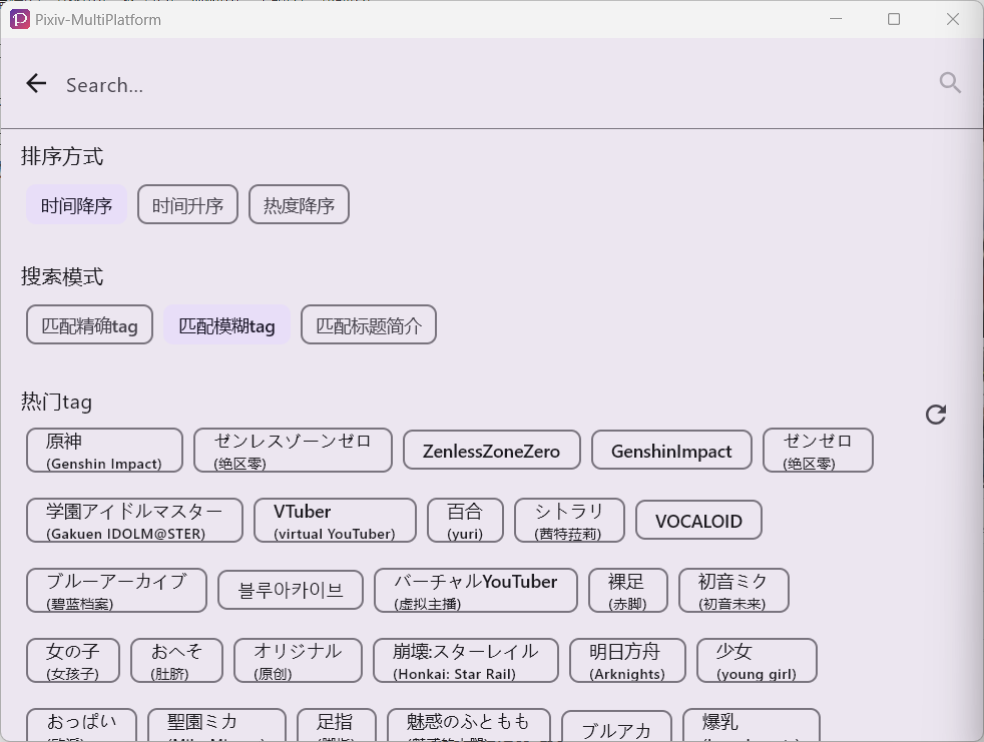The height and width of the screenshot is (742, 984).
Task: Open the VOCALOID tag
Action: coord(698,521)
